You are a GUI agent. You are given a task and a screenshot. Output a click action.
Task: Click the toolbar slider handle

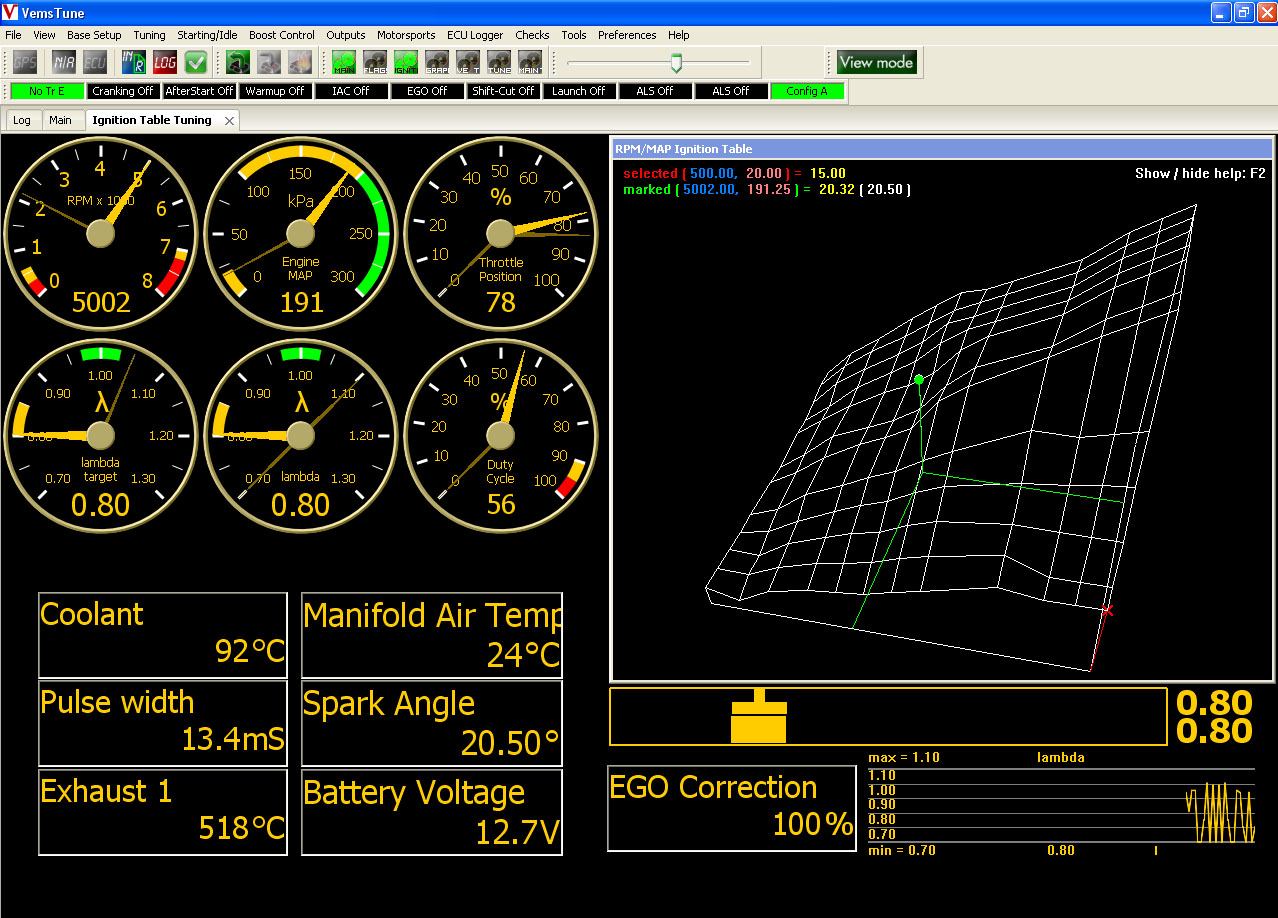click(676, 63)
